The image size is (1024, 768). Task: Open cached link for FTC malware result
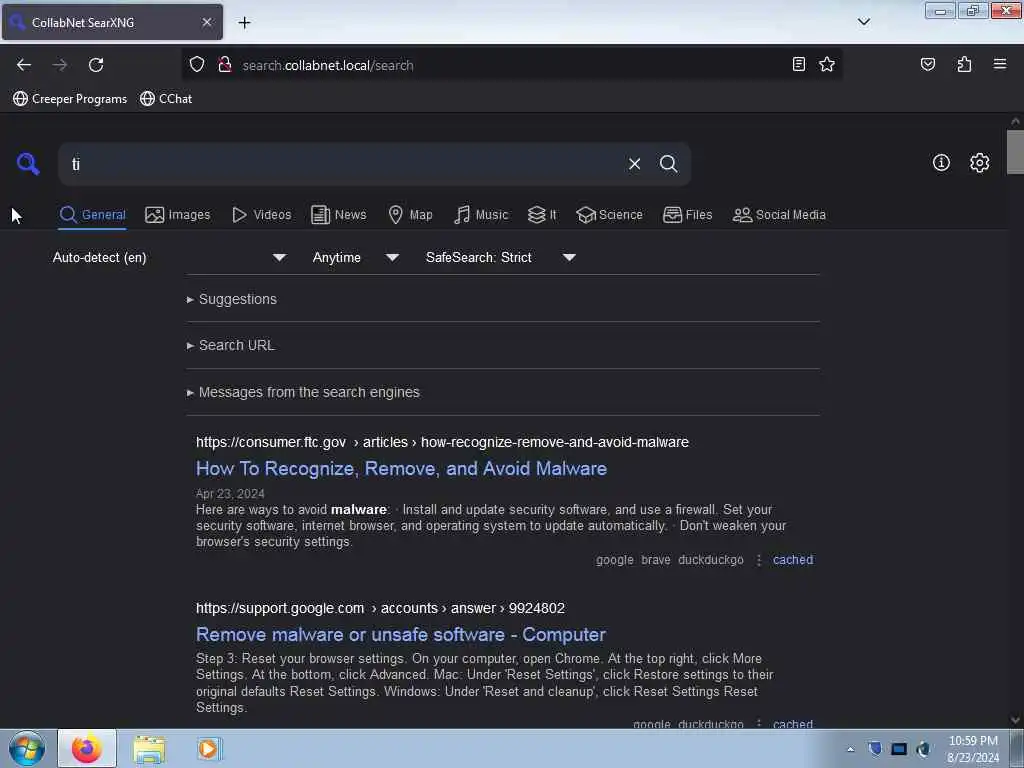(x=793, y=560)
